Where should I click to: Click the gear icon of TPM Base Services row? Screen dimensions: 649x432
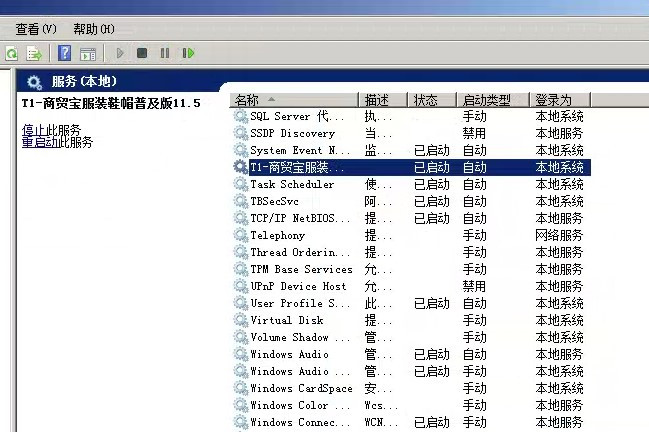[240, 269]
